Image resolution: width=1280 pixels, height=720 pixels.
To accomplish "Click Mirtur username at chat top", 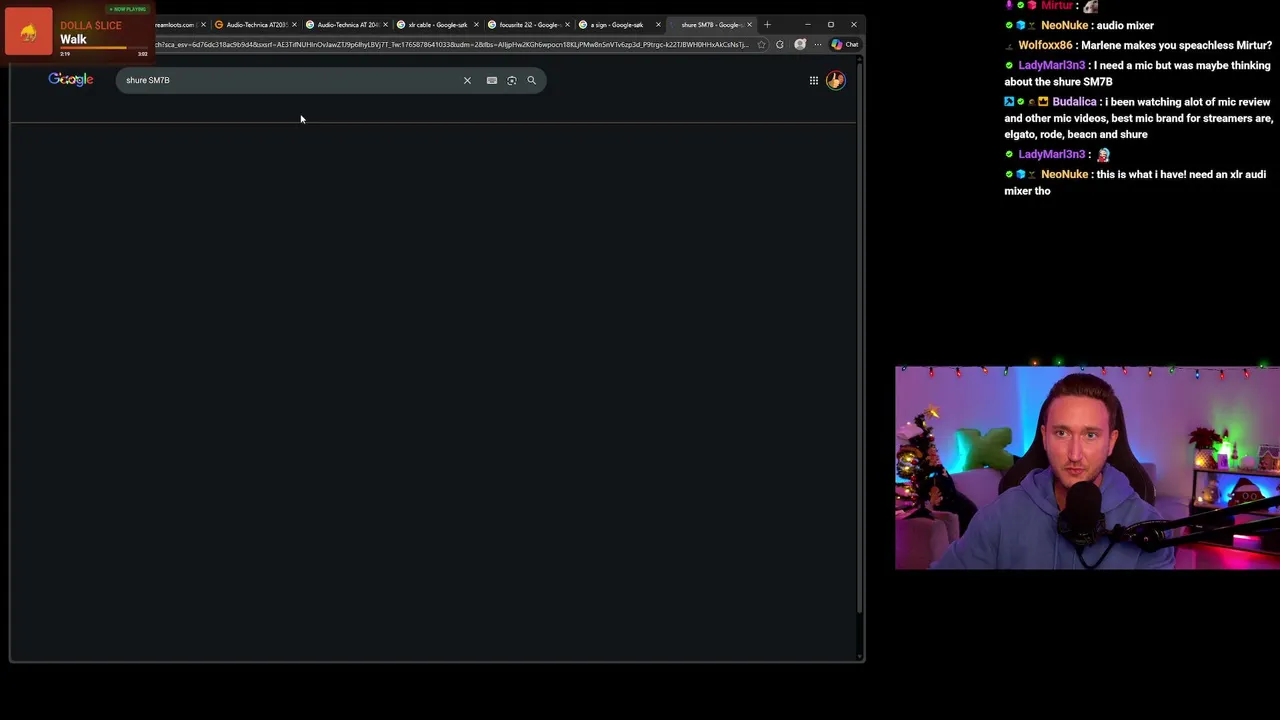I will pos(1056,6).
